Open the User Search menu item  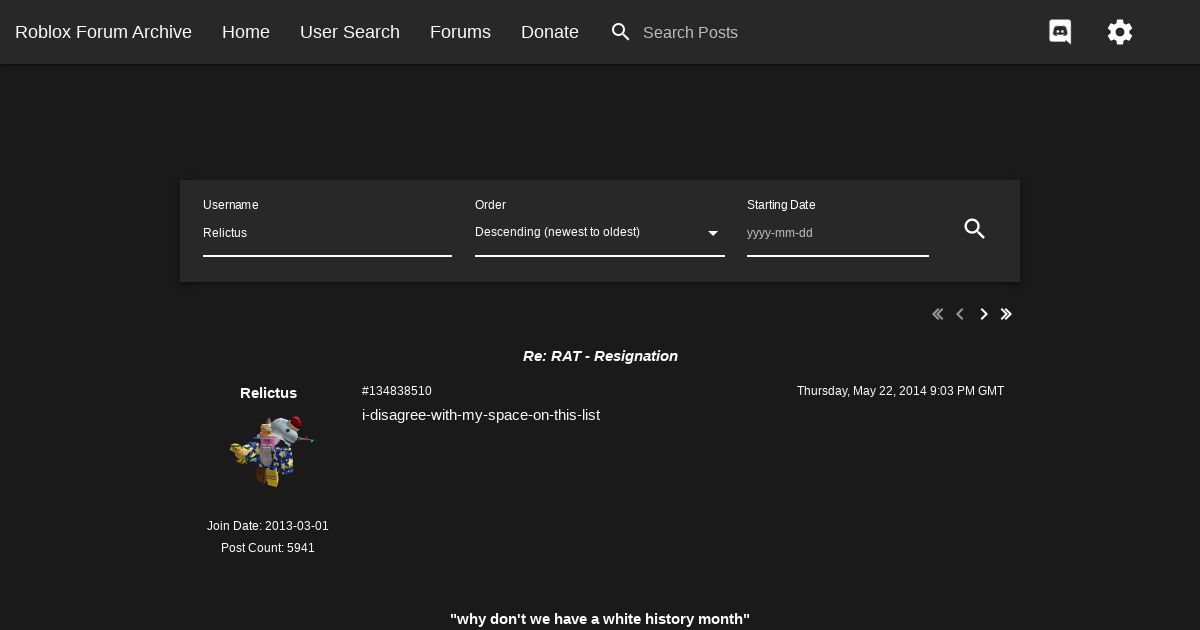[350, 32]
